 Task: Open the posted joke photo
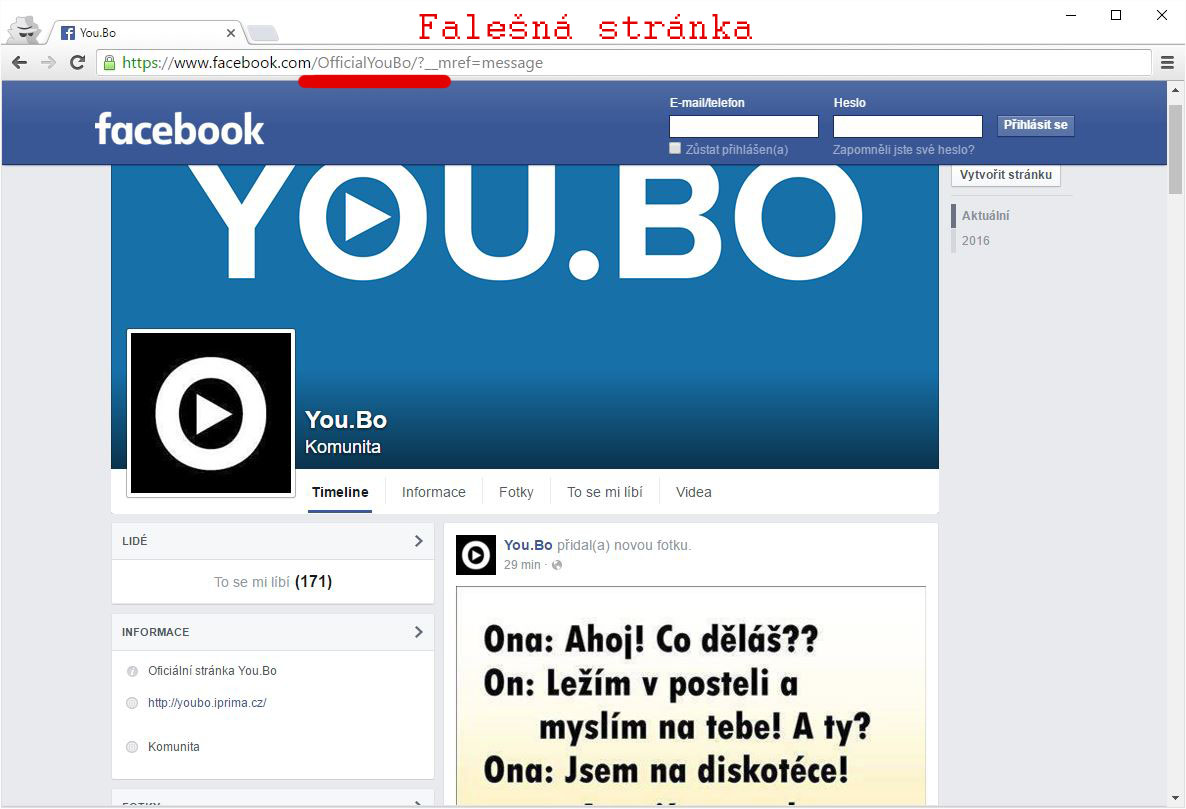coord(691,696)
